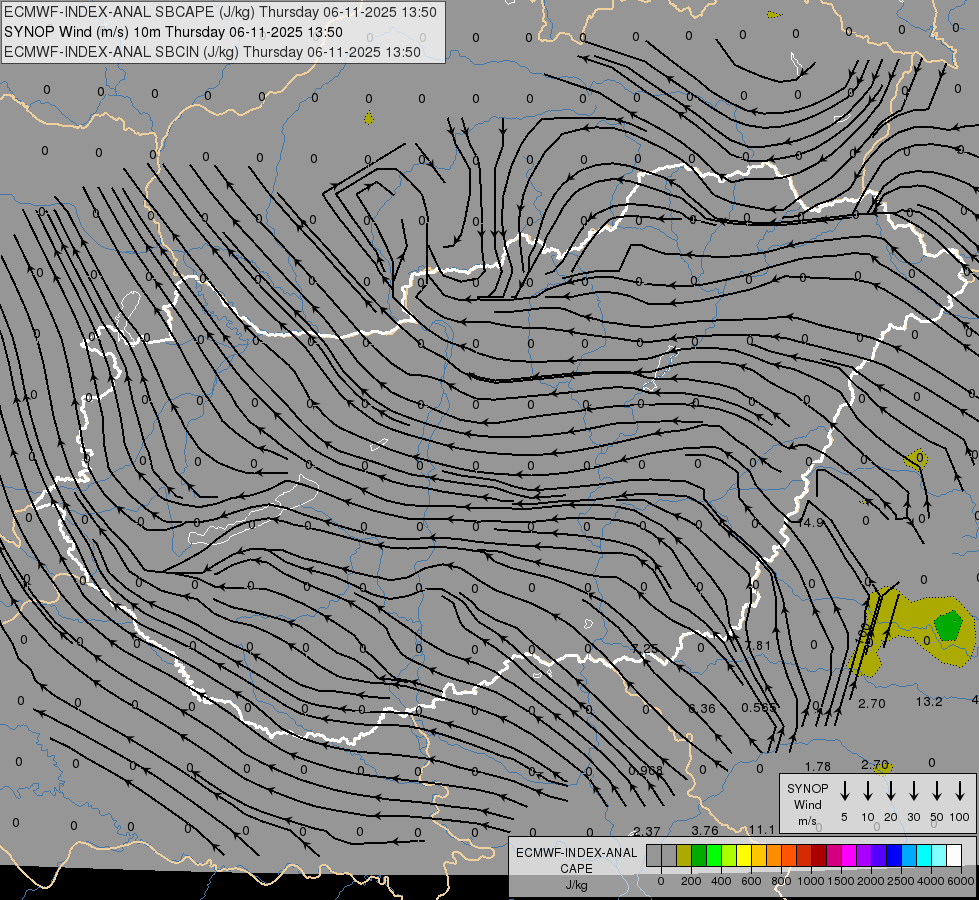Click the 200 tick on CAPE scale
Image resolution: width=979 pixels, height=900 pixels.
691,881
